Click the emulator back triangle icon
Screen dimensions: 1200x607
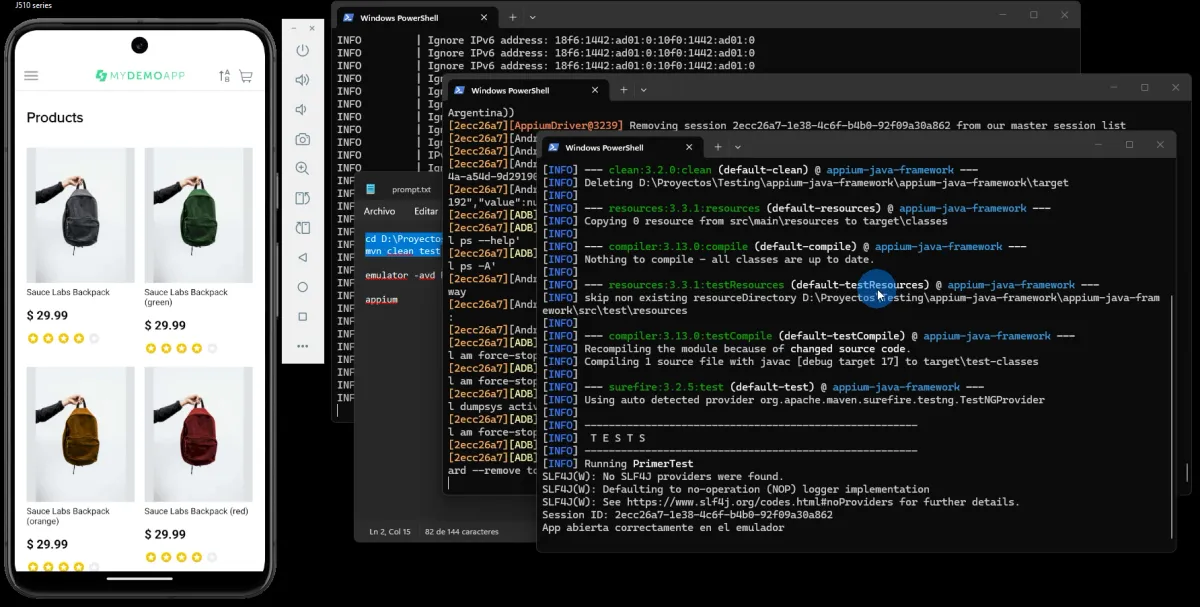pyautogui.click(x=302, y=257)
